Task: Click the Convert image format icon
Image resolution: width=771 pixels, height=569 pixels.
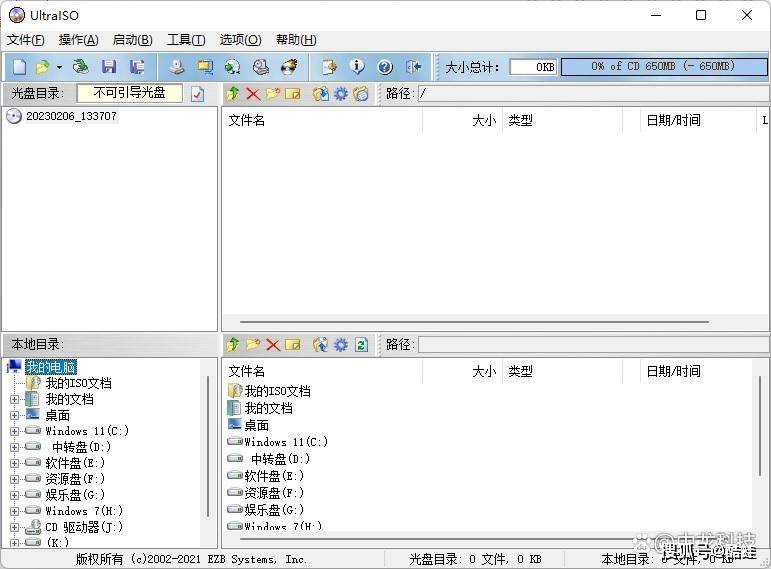Action: (205, 67)
